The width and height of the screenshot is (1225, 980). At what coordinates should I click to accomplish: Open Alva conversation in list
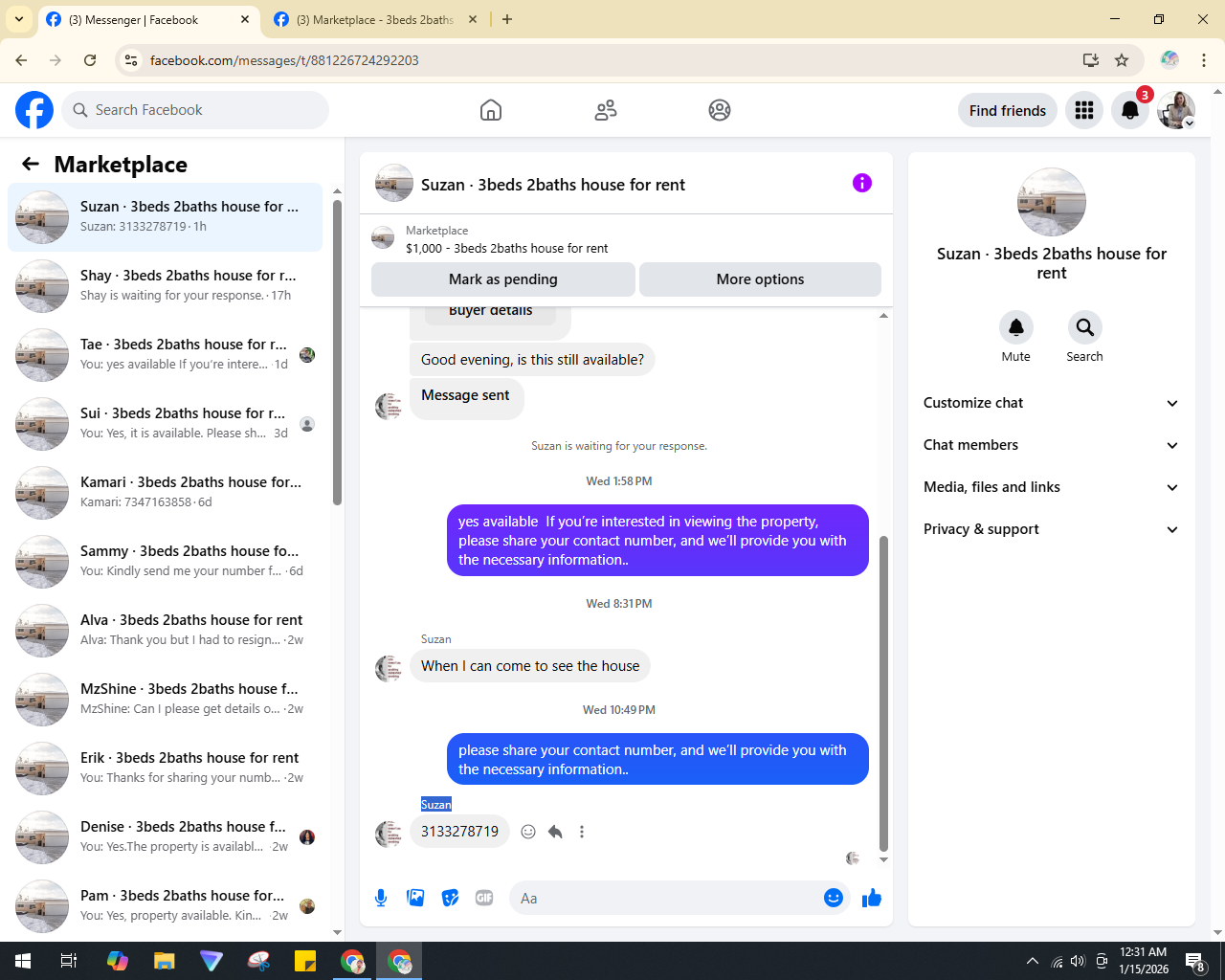pyautogui.click(x=165, y=631)
